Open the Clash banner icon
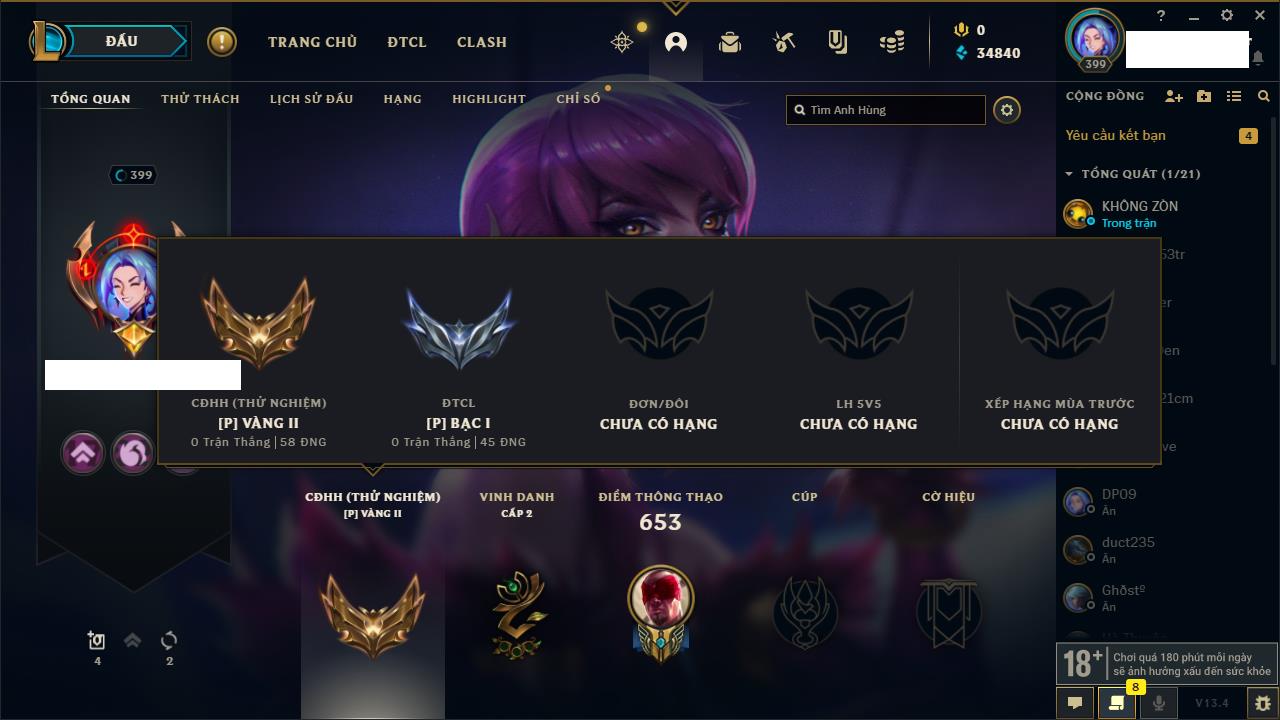 838,42
